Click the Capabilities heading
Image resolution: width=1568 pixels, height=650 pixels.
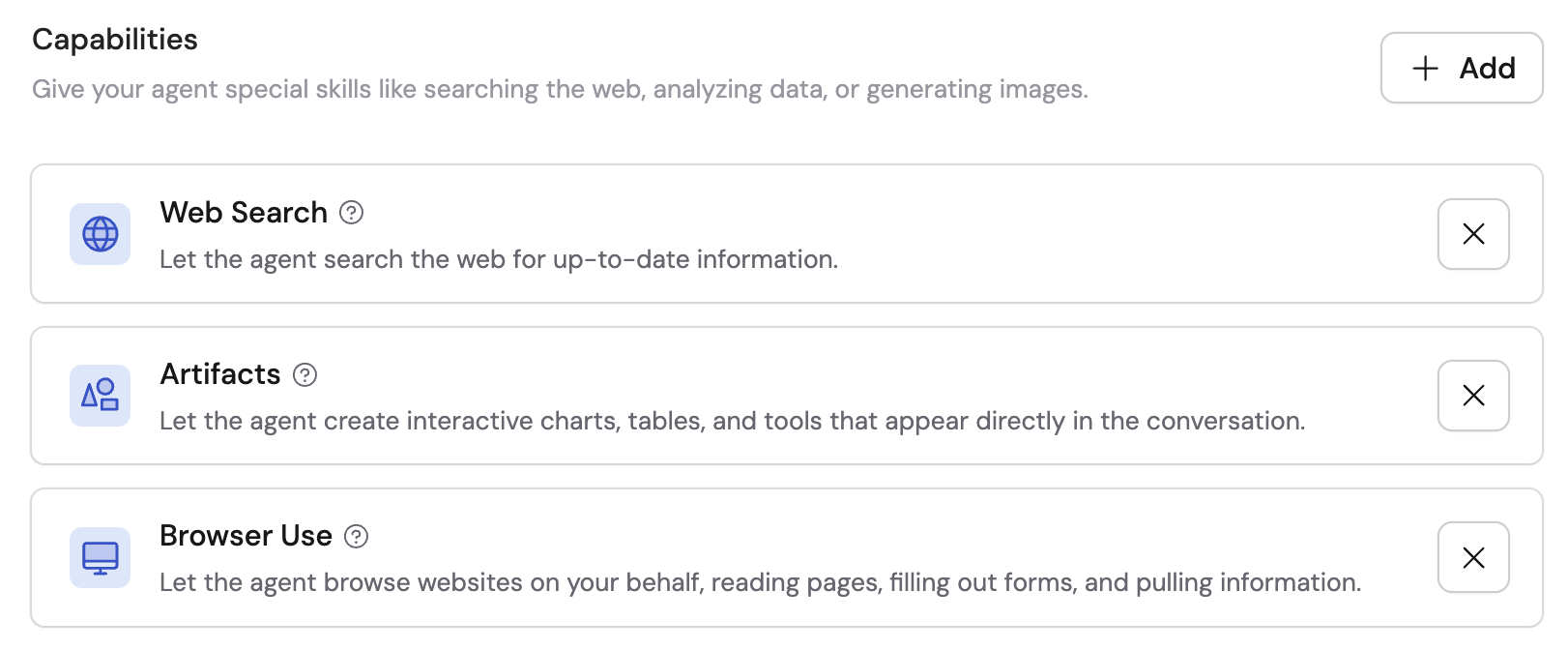(x=114, y=39)
